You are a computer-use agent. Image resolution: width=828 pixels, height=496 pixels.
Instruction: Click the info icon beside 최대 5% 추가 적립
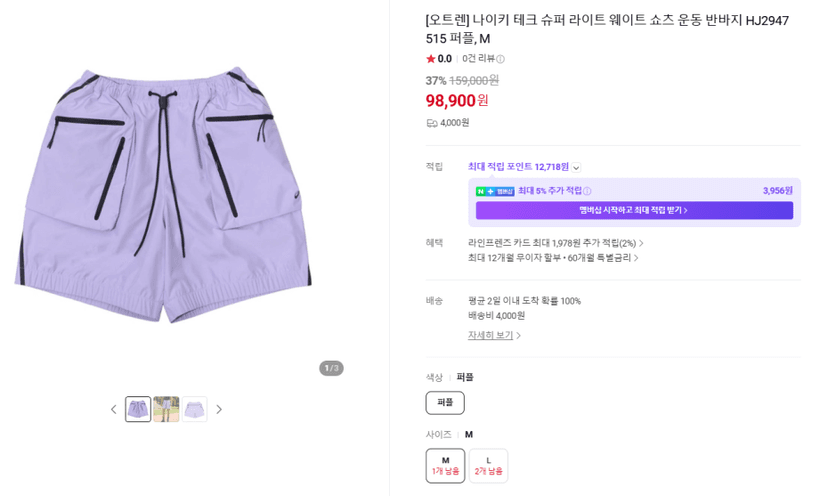coord(587,191)
